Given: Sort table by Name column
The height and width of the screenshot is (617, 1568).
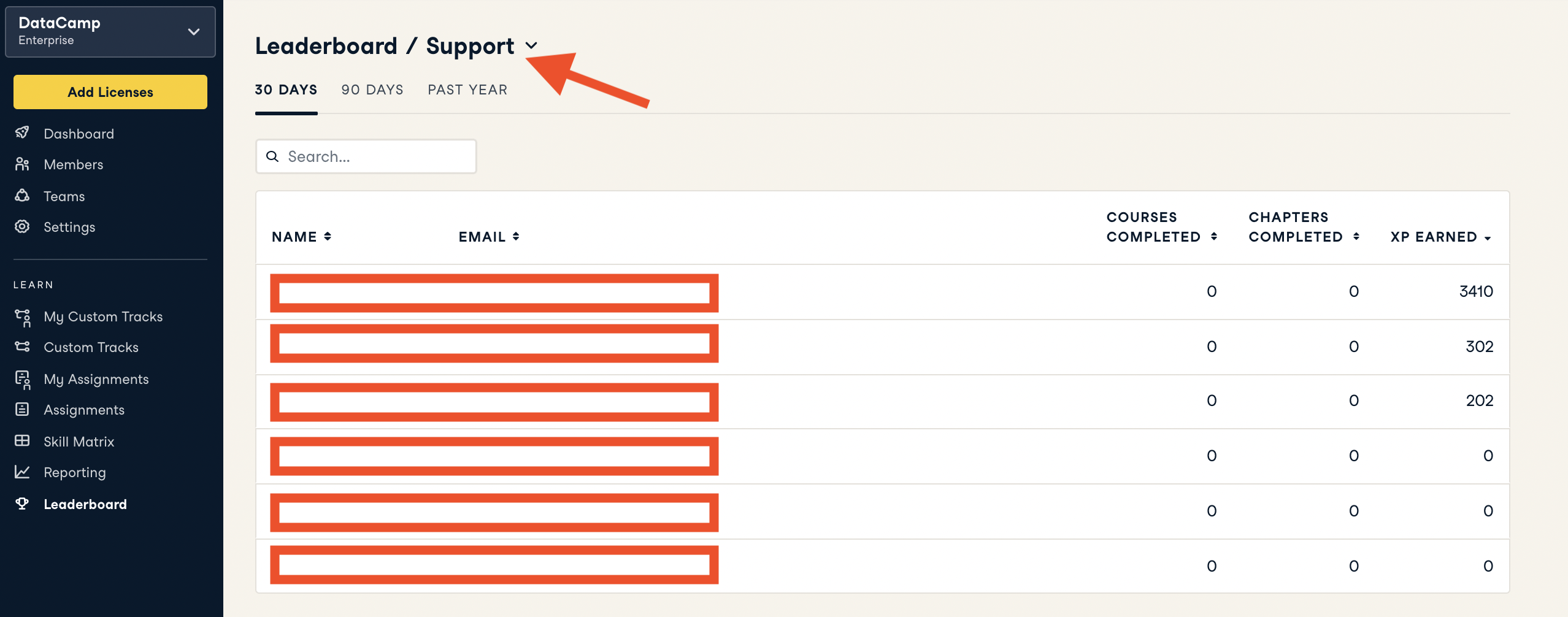Looking at the screenshot, I should coord(301,237).
